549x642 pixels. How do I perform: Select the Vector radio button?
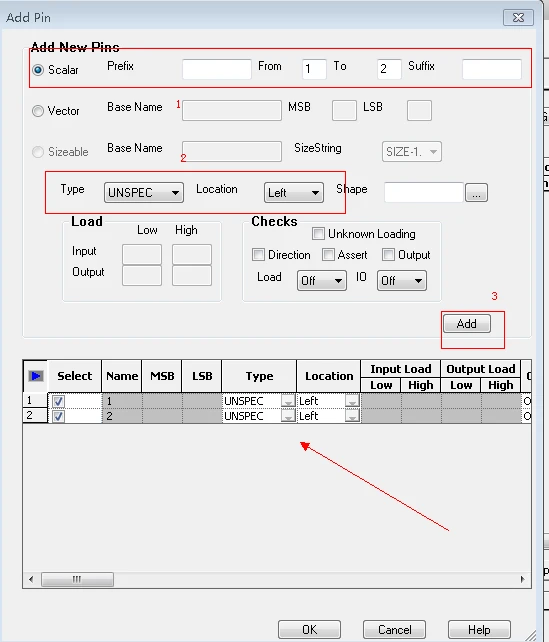[38, 111]
